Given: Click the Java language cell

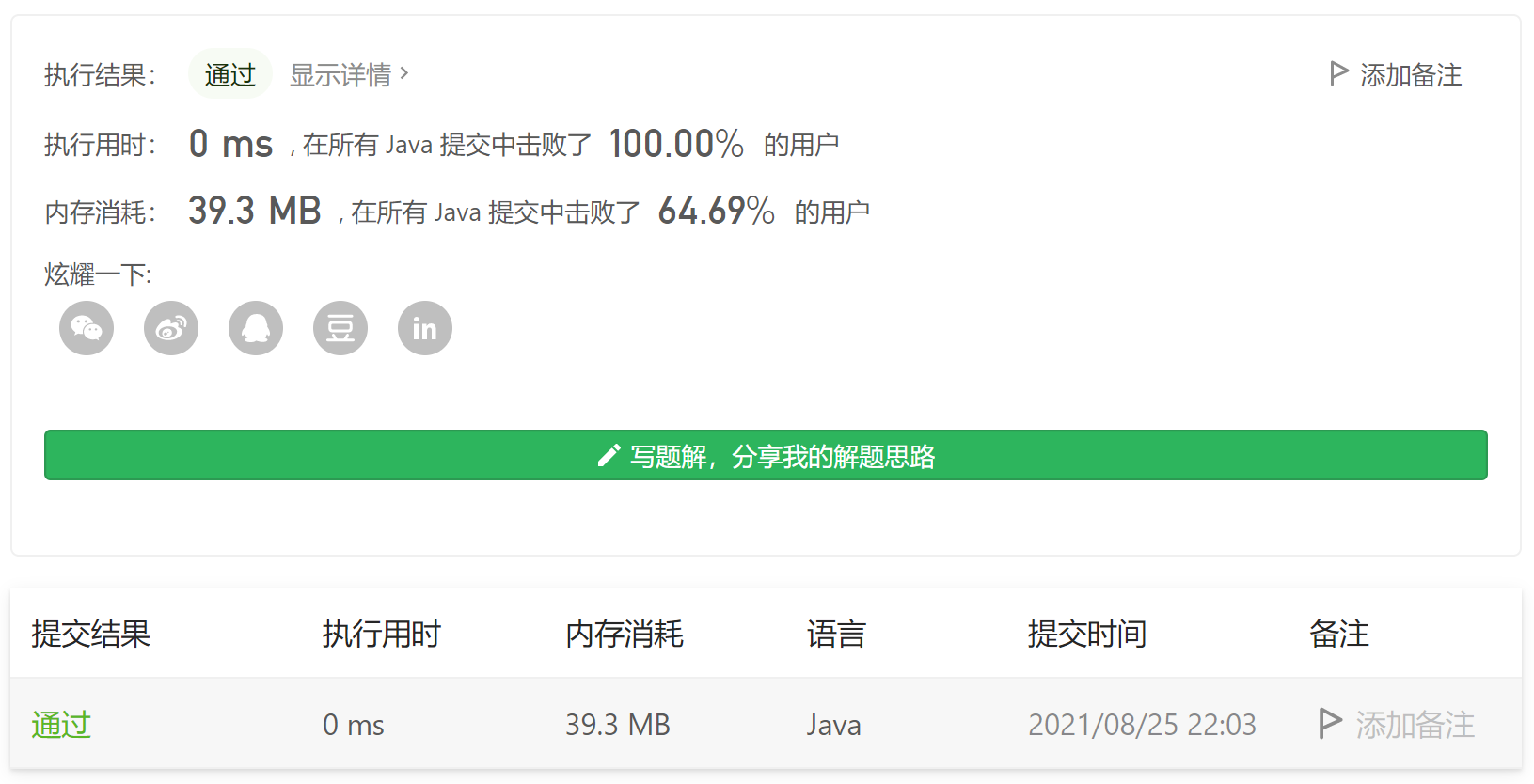Looking at the screenshot, I should tap(834, 725).
